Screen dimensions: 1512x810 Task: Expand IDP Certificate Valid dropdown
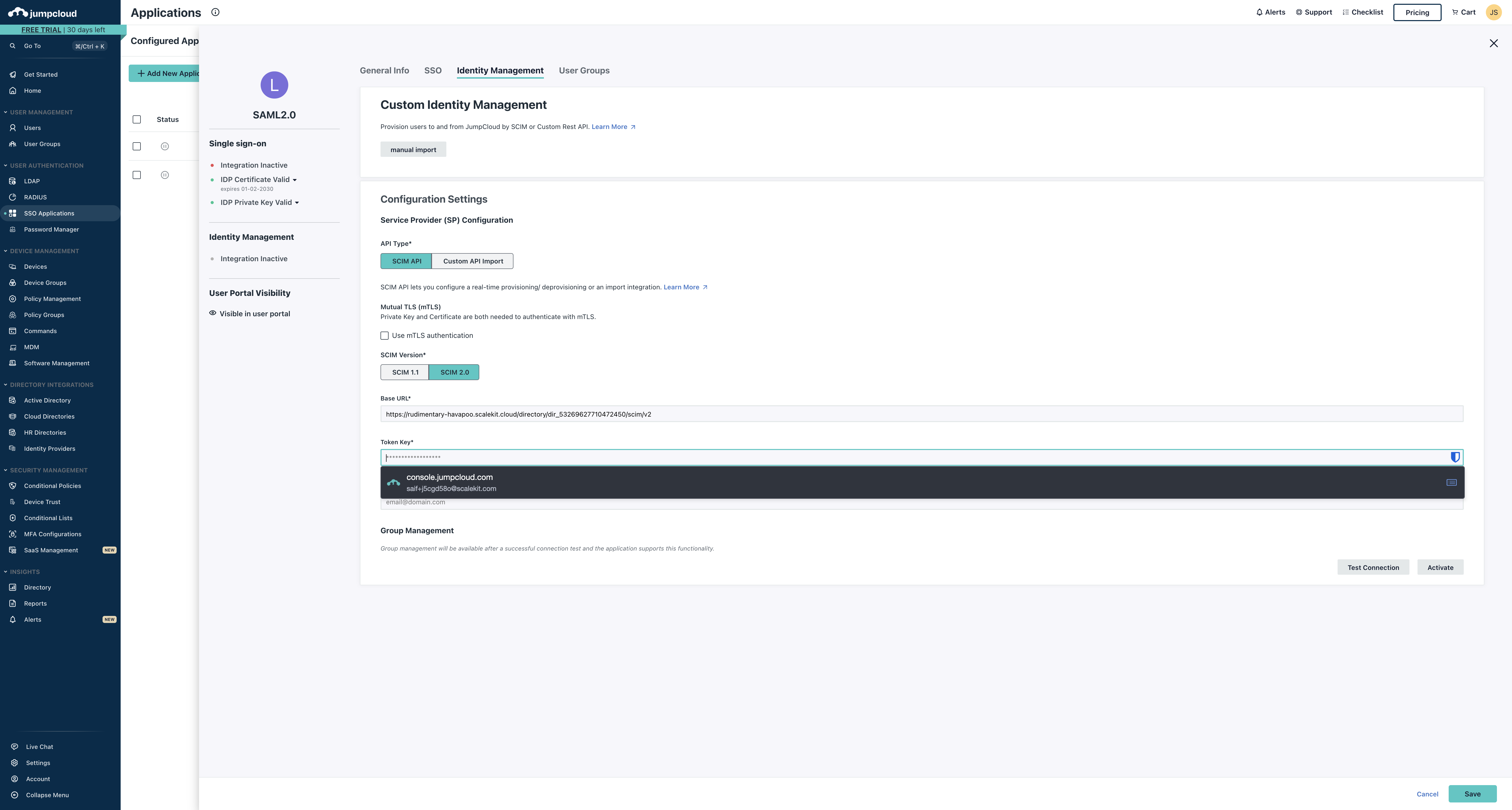tap(295, 180)
